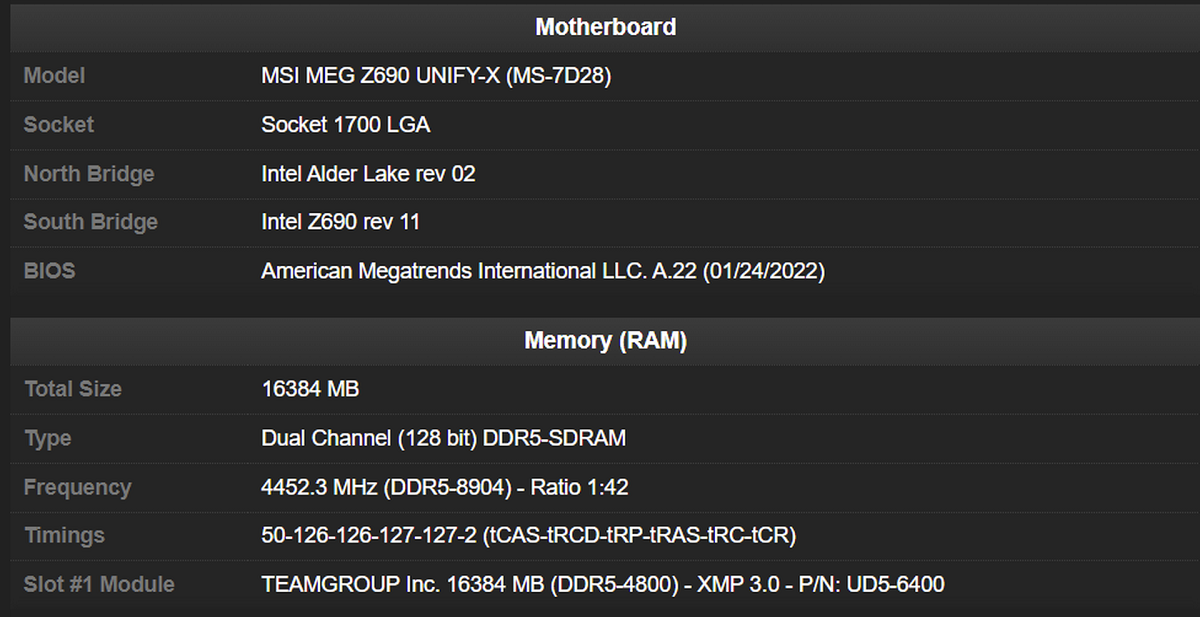Click the Intel Alder Lake rev 02 value
The width and height of the screenshot is (1200, 617).
[368, 174]
